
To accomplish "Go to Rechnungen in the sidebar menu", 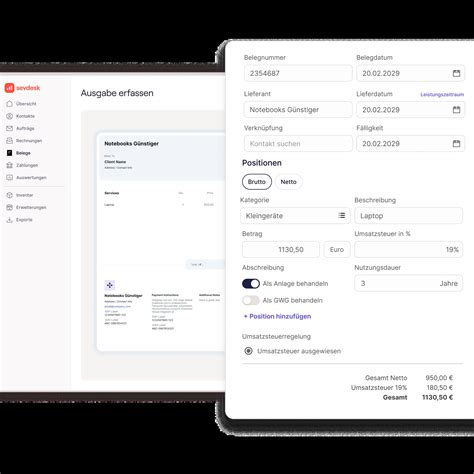I will pyautogui.click(x=29, y=141).
